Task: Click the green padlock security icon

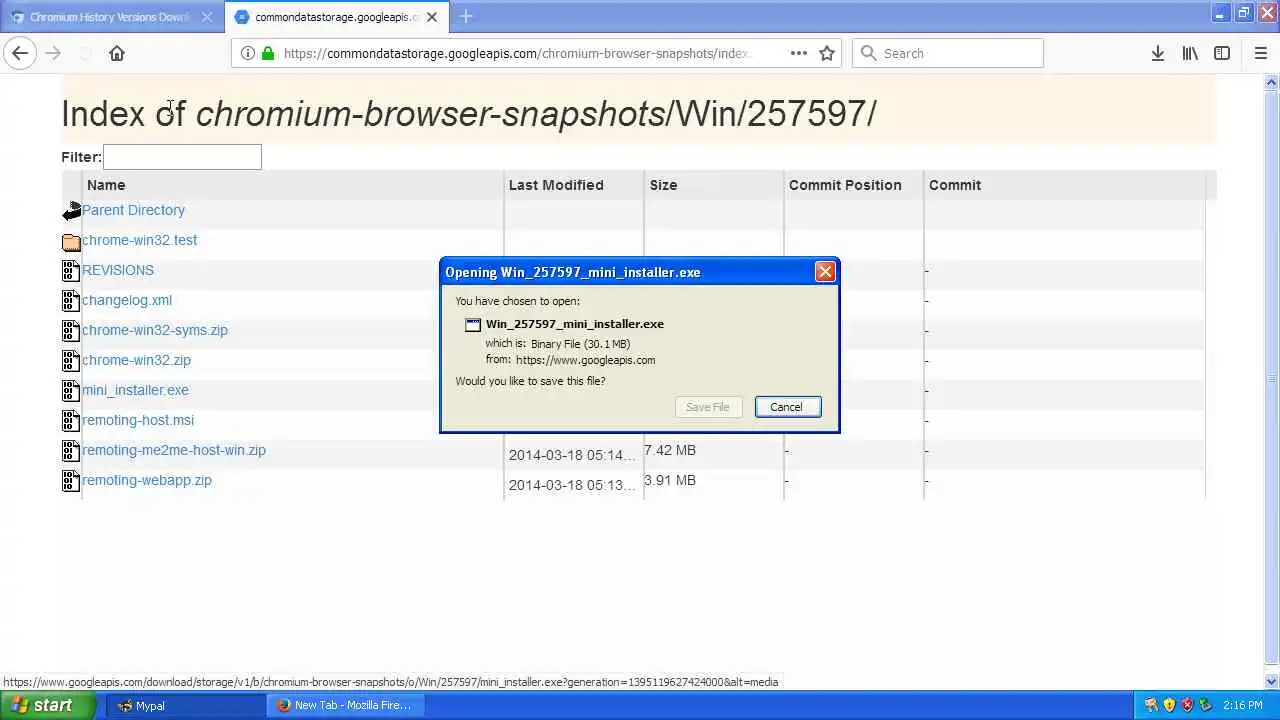Action: click(x=267, y=53)
